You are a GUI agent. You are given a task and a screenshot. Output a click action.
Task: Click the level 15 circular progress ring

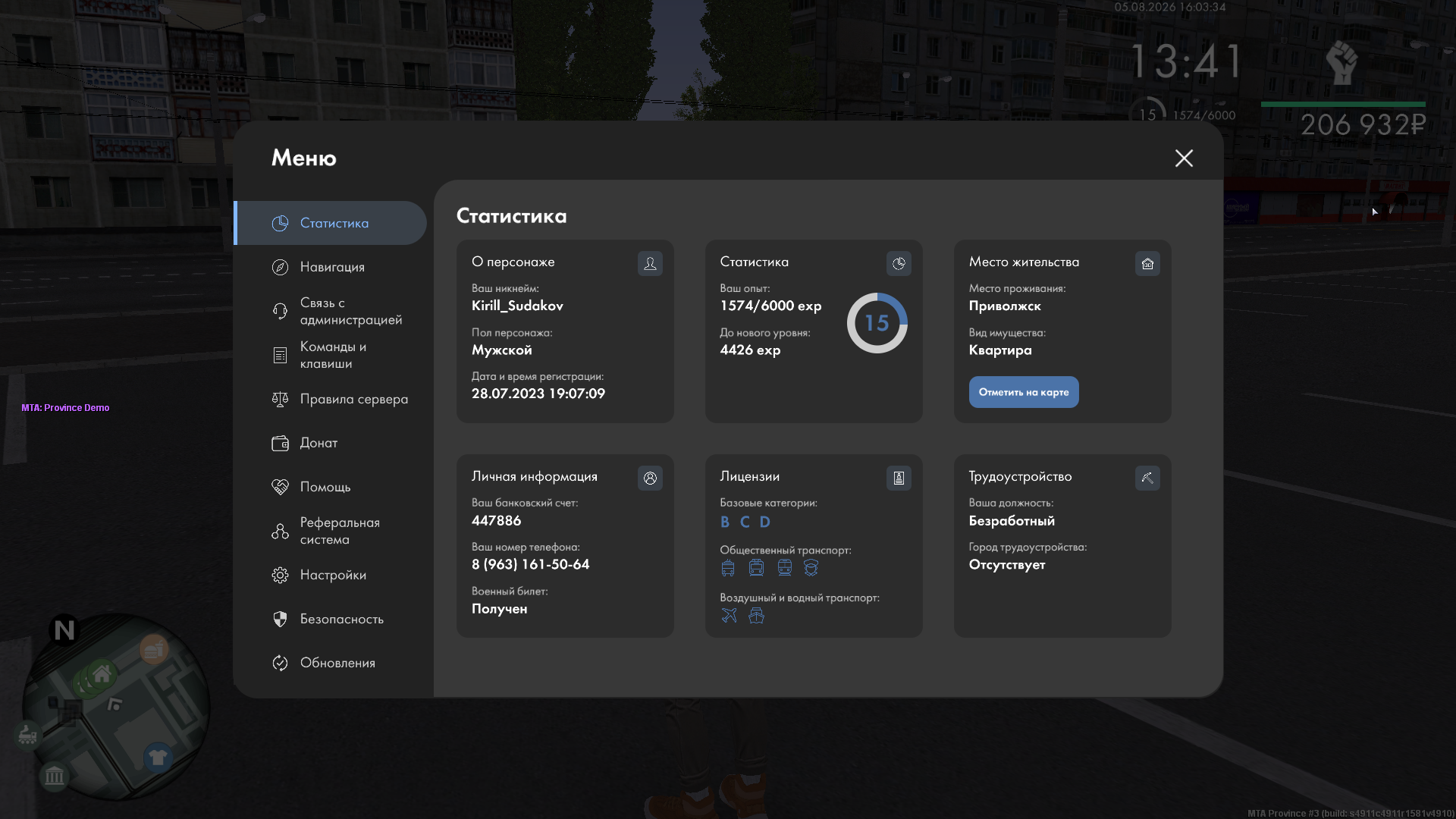pyautogui.click(x=877, y=323)
